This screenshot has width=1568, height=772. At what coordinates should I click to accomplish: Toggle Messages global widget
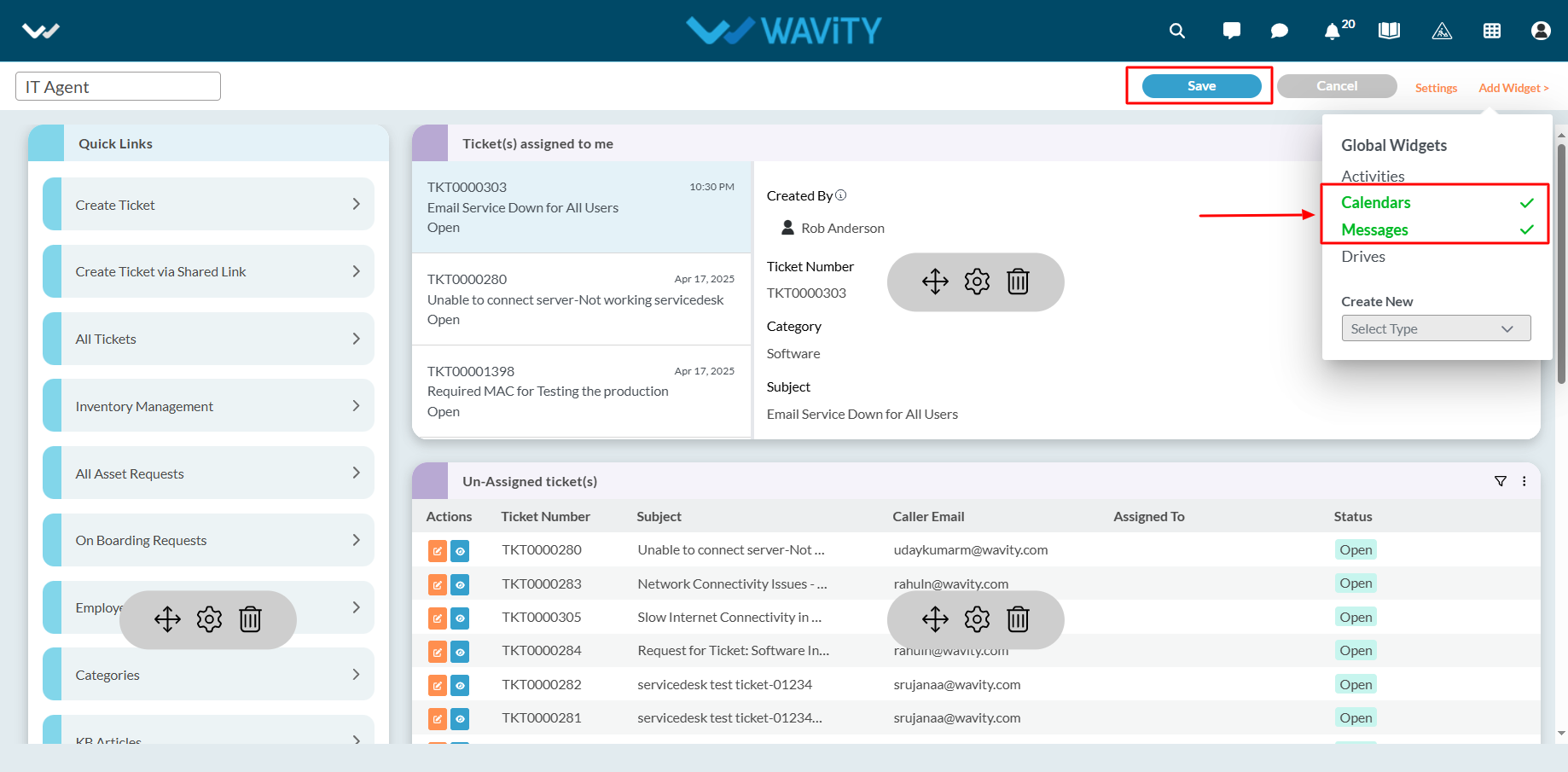(x=1436, y=229)
